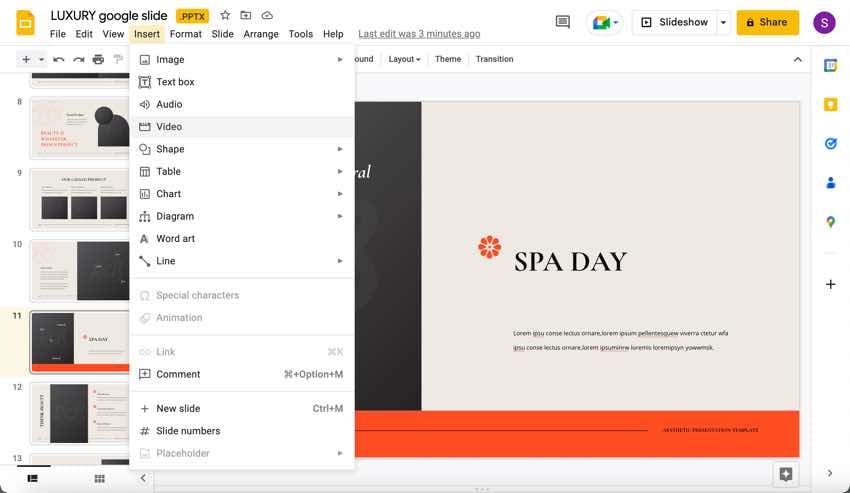Open the 'Last edit was' version history link
The height and width of the screenshot is (493, 850).
(419, 34)
